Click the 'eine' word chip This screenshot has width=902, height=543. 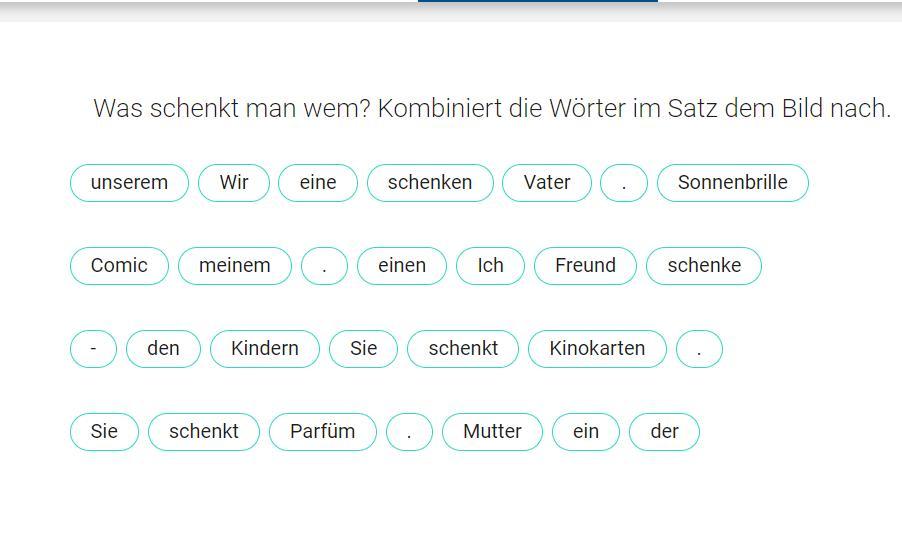coord(318,183)
